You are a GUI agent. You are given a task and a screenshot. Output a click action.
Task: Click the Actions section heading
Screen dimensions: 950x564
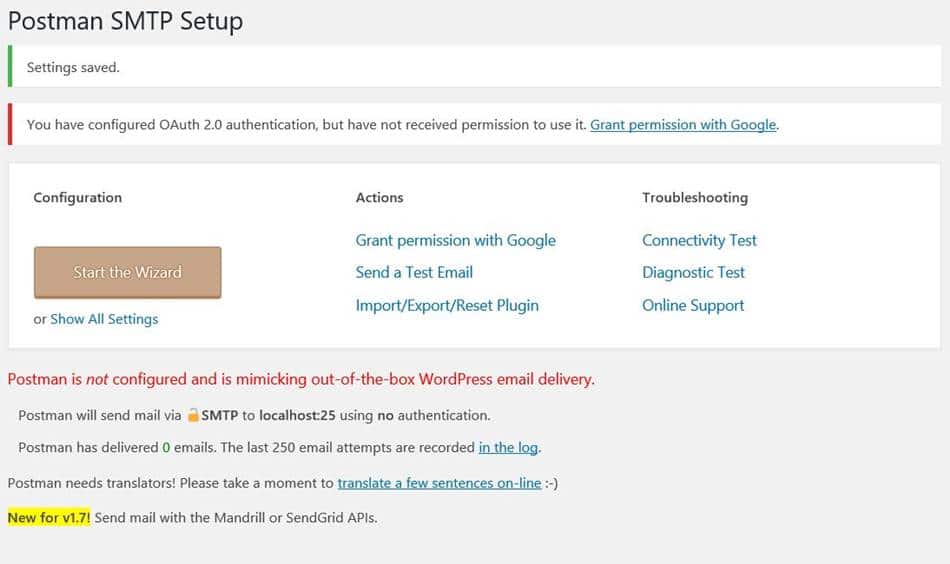379,198
